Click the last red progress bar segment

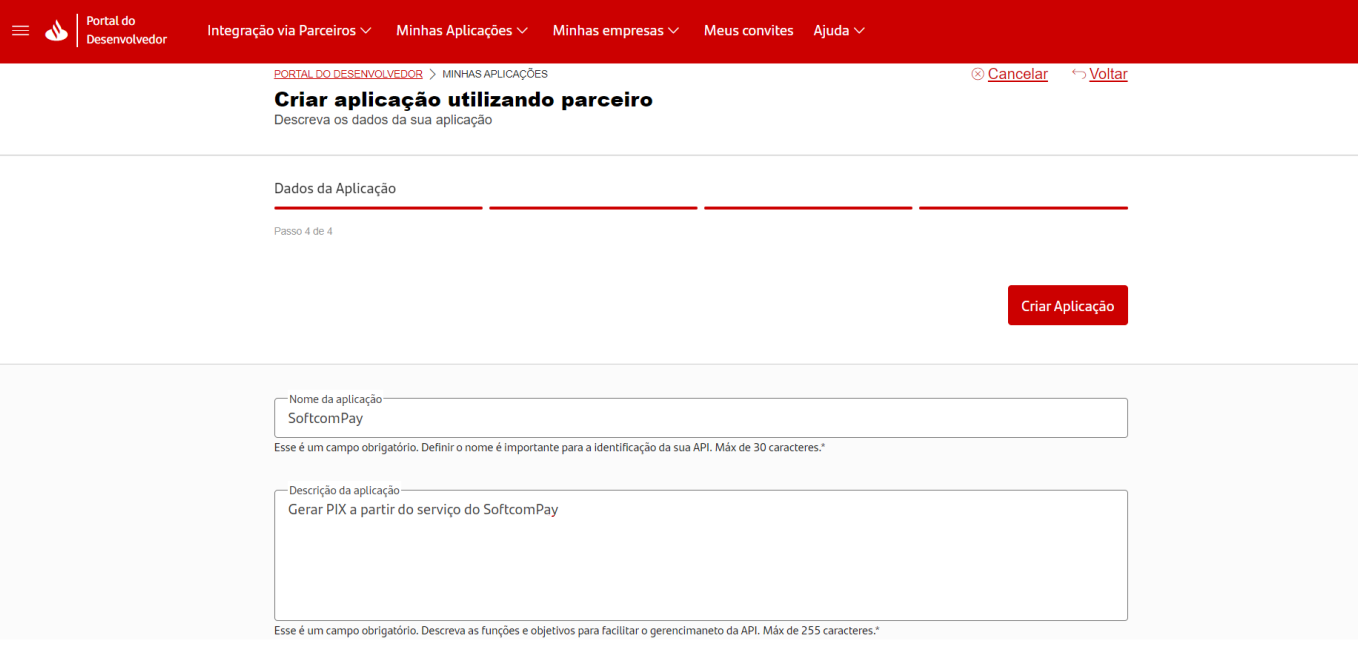[x=1022, y=208]
